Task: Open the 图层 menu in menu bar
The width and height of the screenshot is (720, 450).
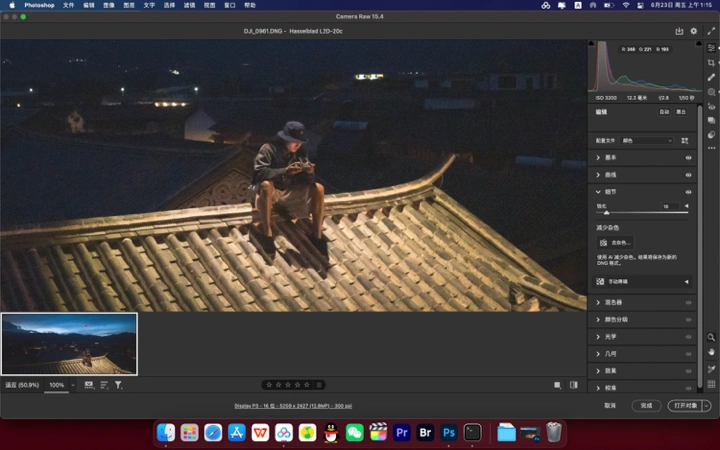Action: click(128, 5)
